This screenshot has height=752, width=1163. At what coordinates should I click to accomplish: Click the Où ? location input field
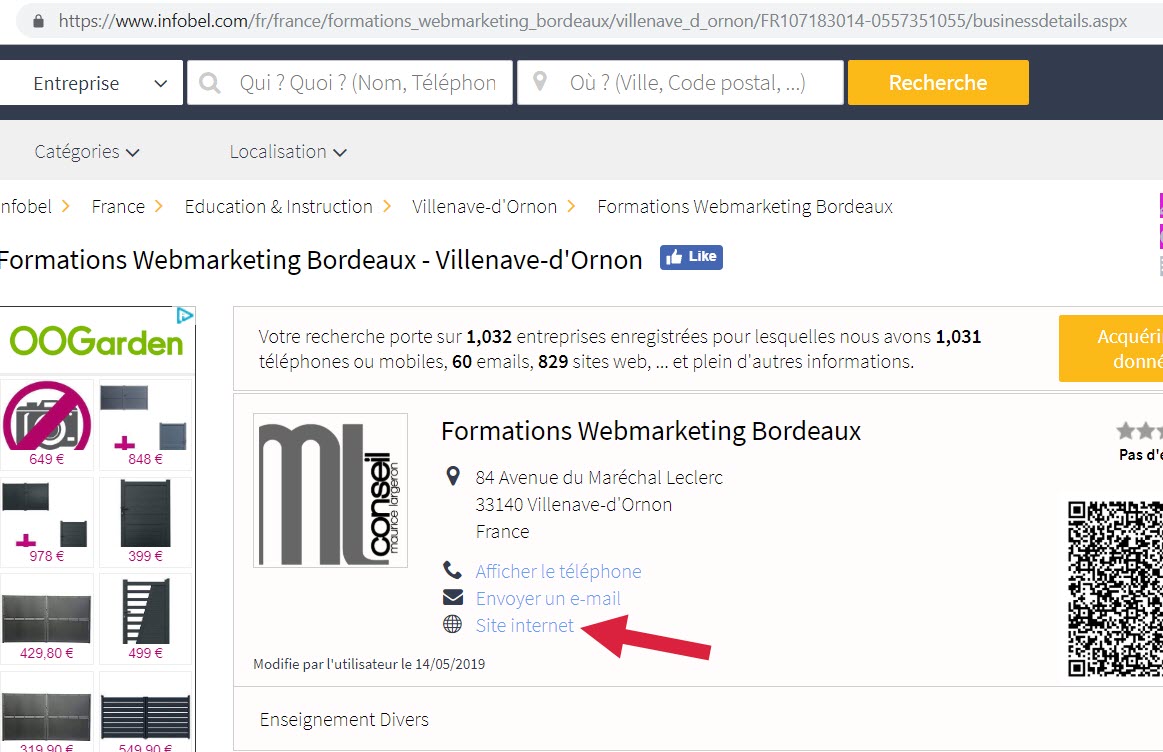click(680, 82)
